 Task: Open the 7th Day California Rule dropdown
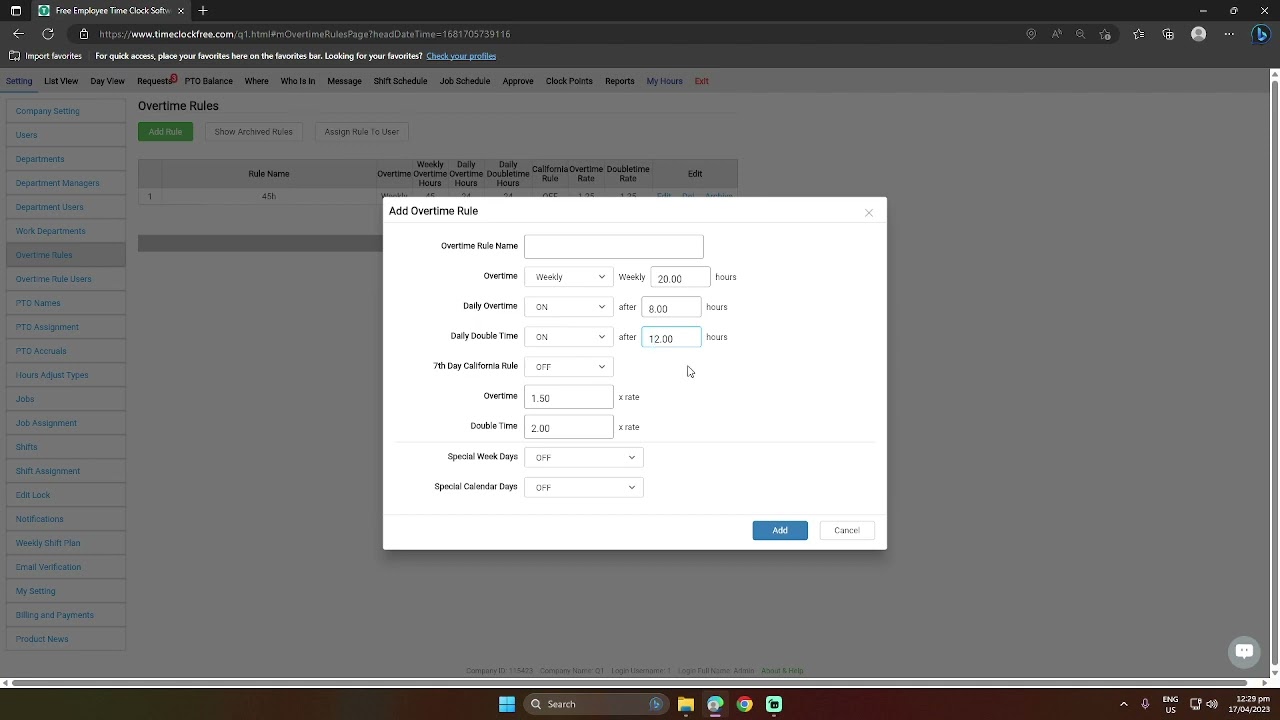569,367
